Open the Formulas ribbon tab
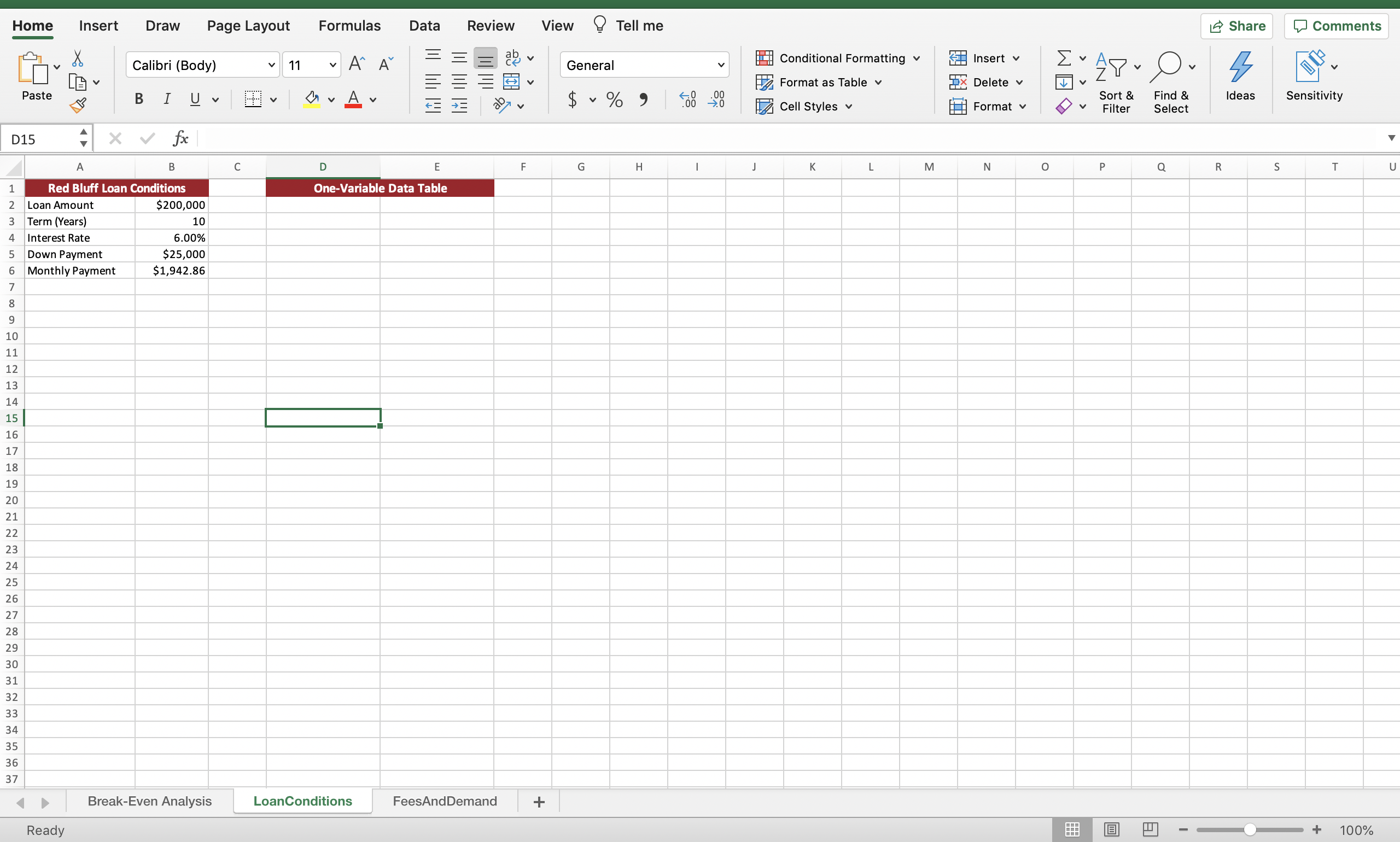Image resolution: width=1400 pixels, height=842 pixels. (x=349, y=26)
